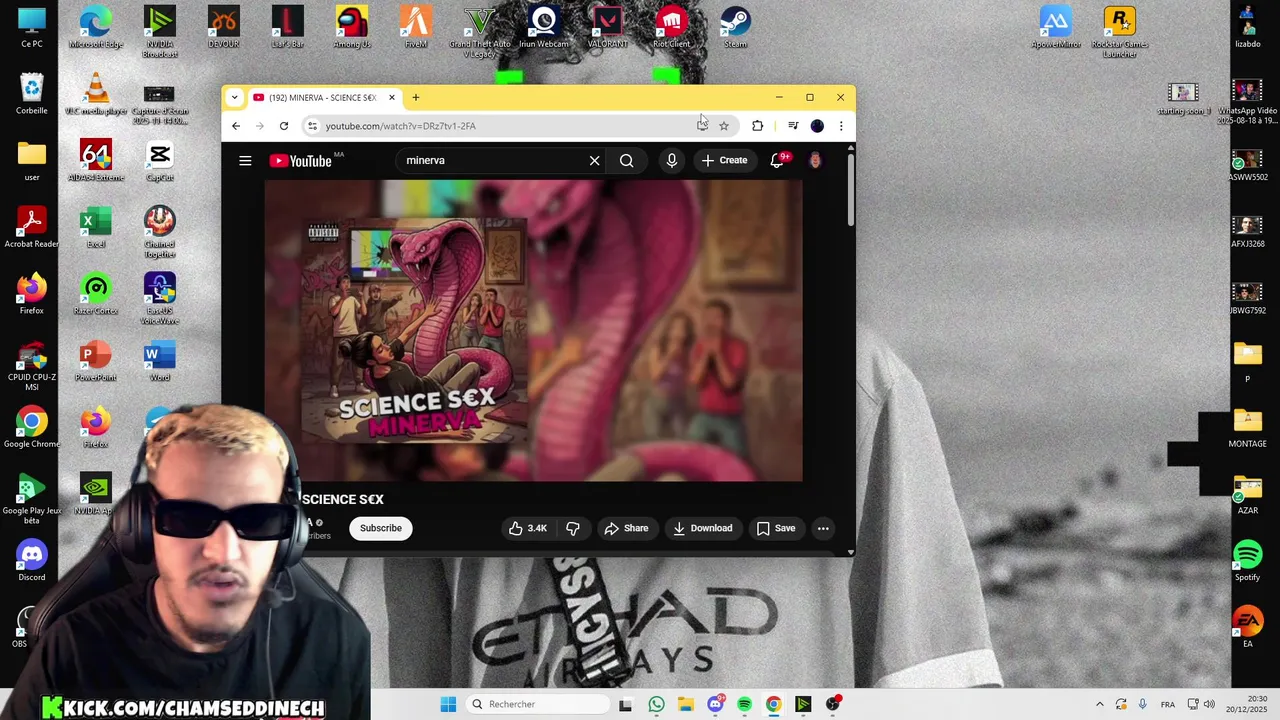This screenshot has height=720, width=1280.
Task: Clear the 'minerva' search text with X
Action: (x=594, y=160)
